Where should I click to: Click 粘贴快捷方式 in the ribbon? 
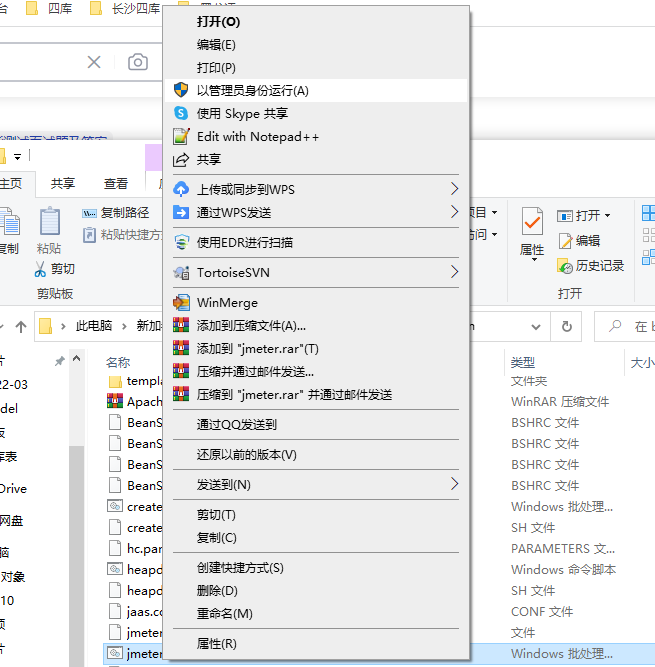[122, 234]
